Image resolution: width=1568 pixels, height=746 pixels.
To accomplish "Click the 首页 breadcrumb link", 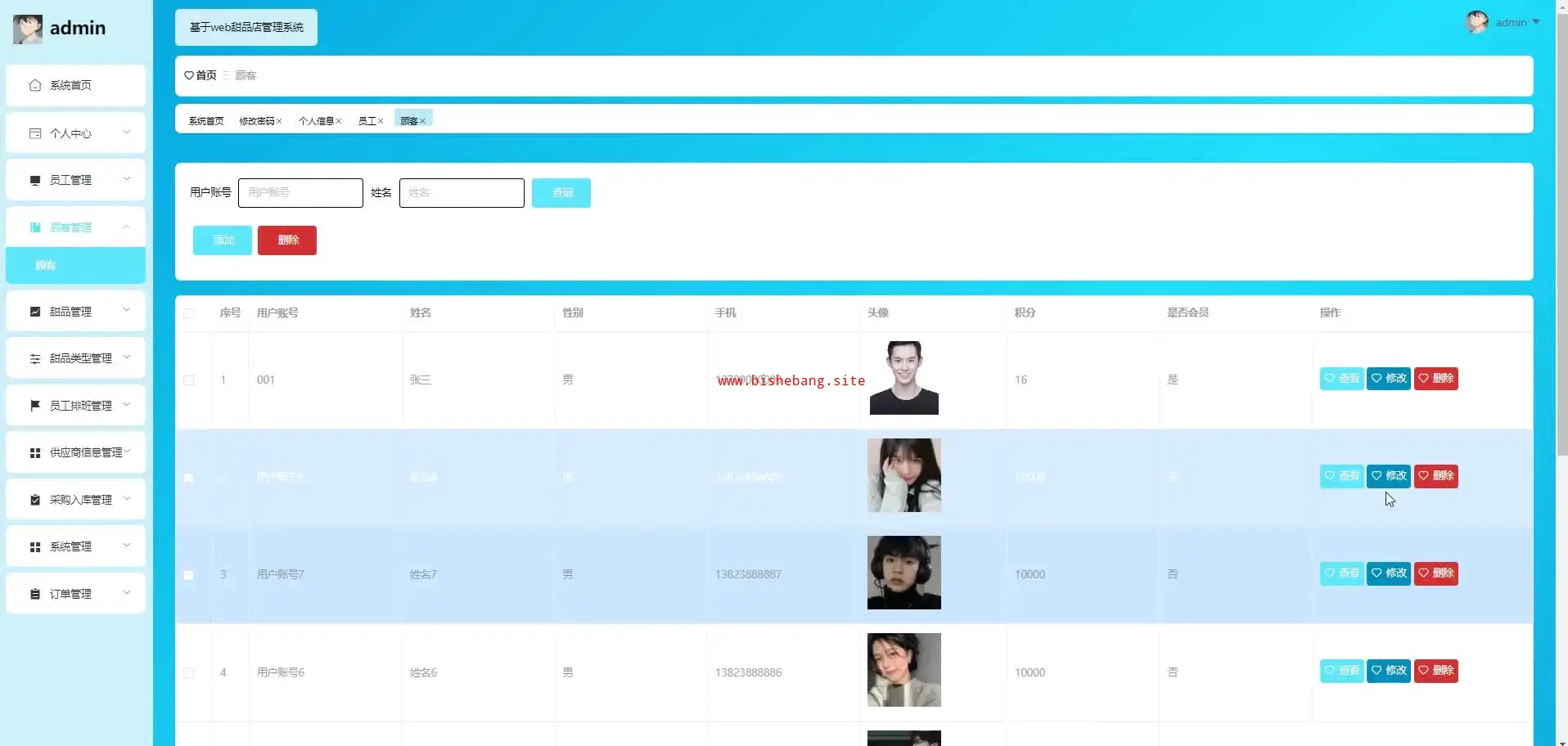I will (x=206, y=75).
